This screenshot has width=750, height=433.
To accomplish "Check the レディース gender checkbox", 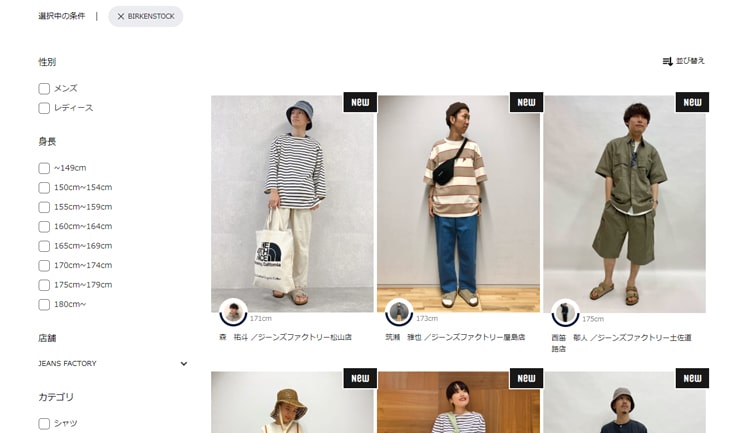I will (44, 108).
